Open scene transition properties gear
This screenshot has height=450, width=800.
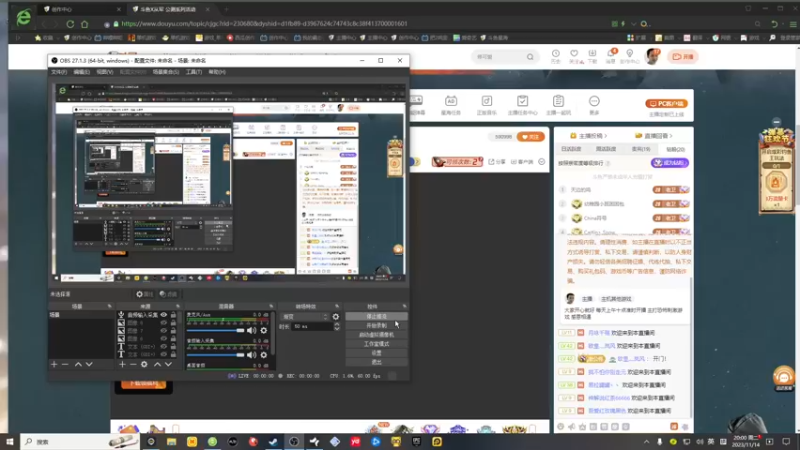336,316
